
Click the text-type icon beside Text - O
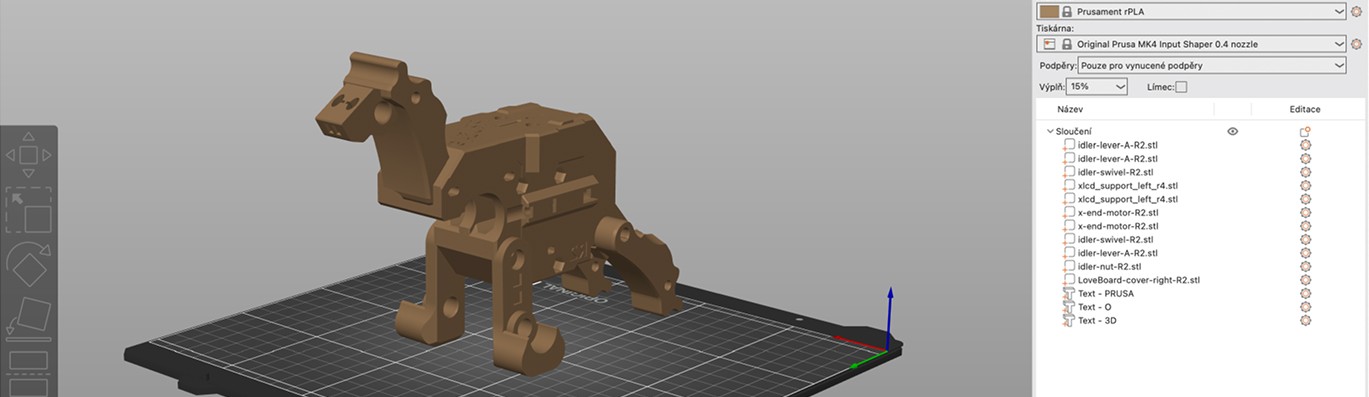click(x=1069, y=307)
